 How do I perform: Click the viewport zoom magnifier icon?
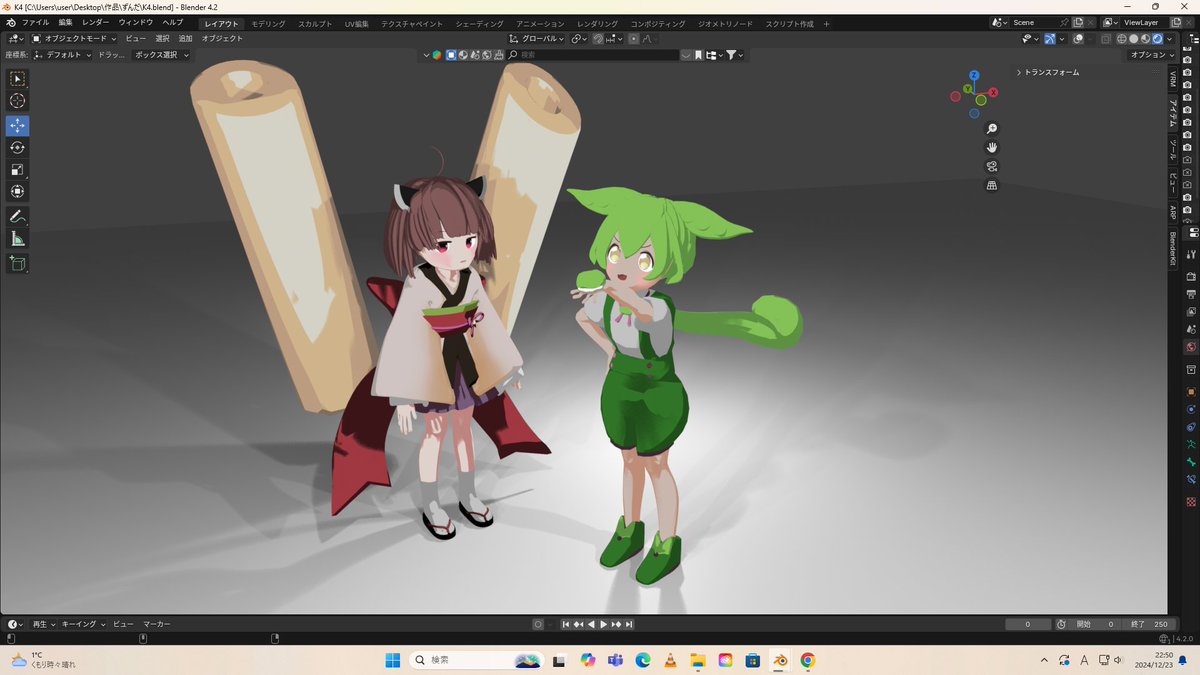click(992, 129)
